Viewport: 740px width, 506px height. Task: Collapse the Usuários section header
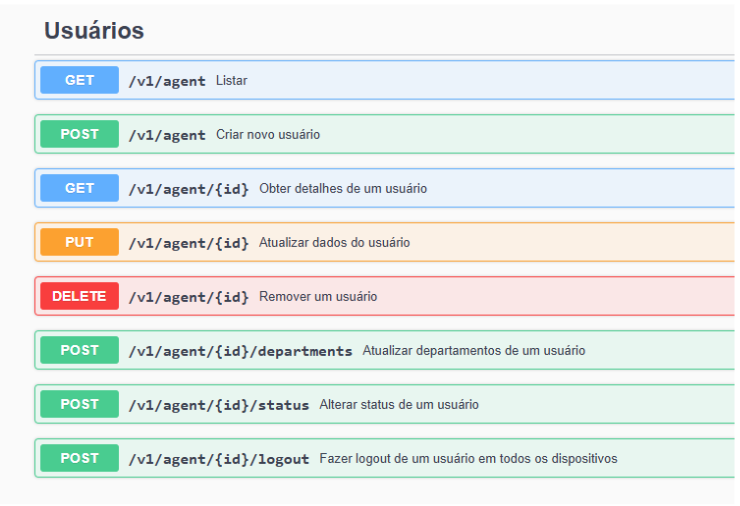click(94, 31)
